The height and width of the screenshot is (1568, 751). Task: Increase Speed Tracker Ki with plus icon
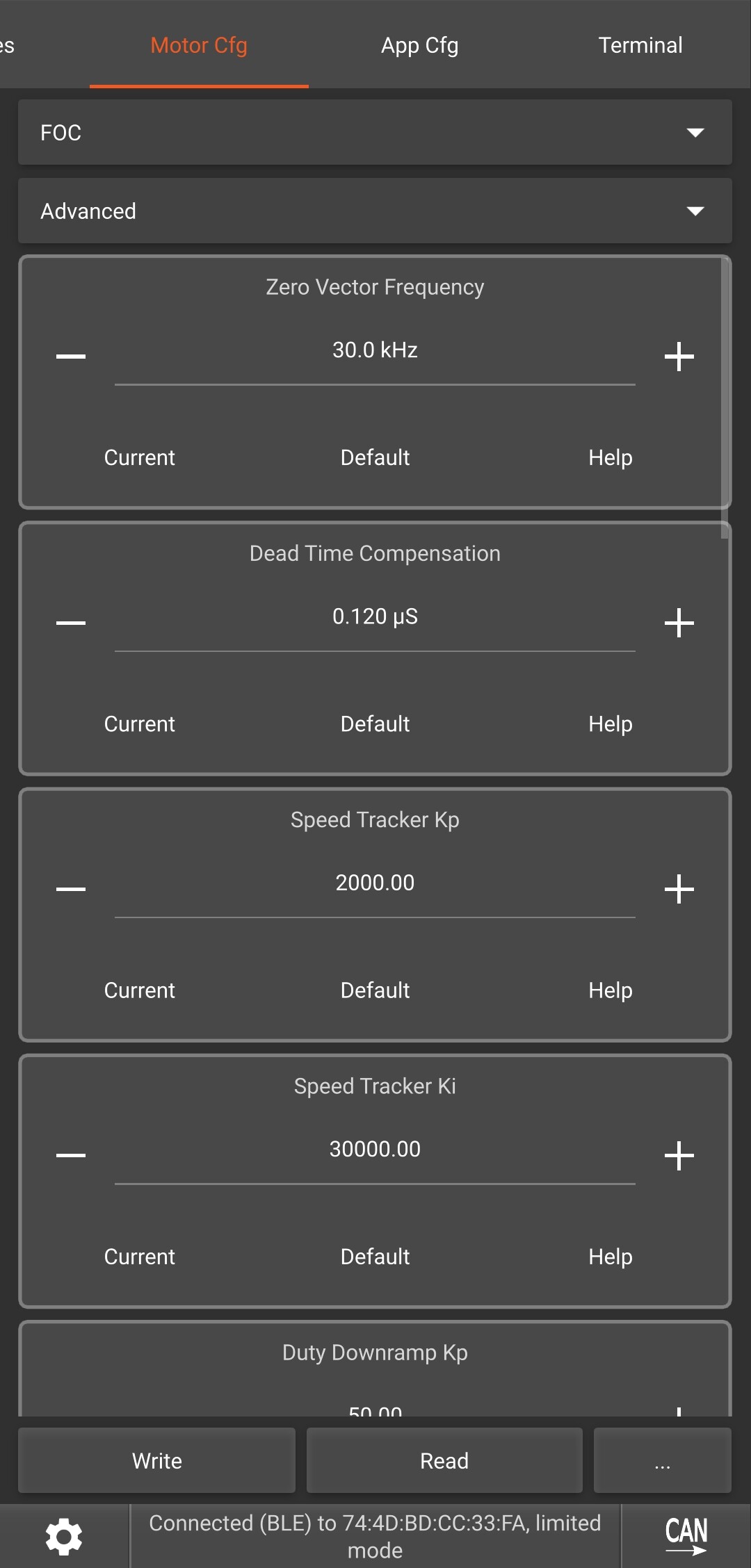(x=679, y=1155)
